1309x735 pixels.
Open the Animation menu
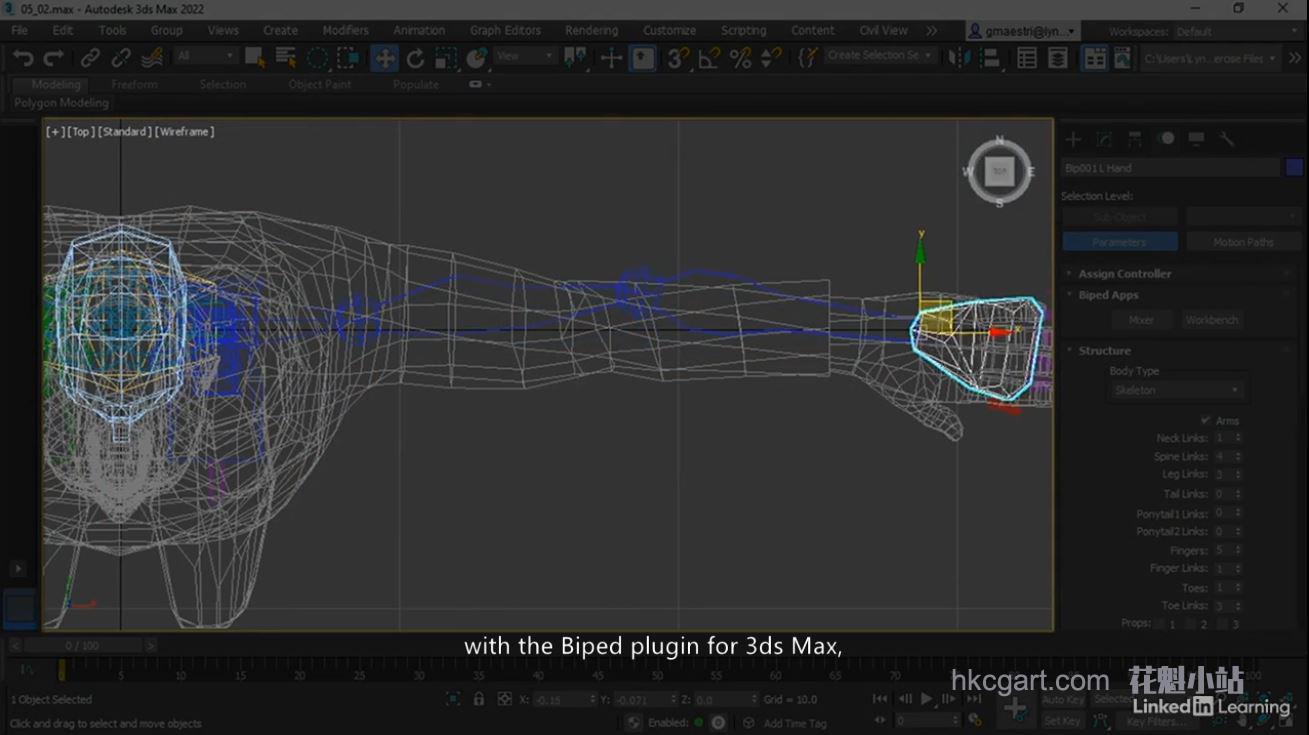click(x=419, y=31)
